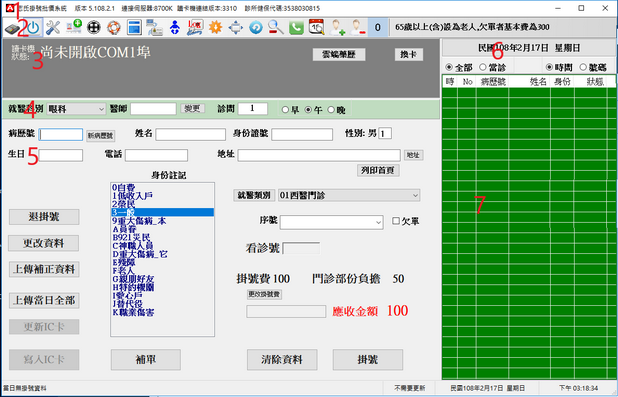The width and height of the screenshot is (618, 397).
Task: Click the counter box showing 0 in toolbar
Action: [x=378, y=27]
